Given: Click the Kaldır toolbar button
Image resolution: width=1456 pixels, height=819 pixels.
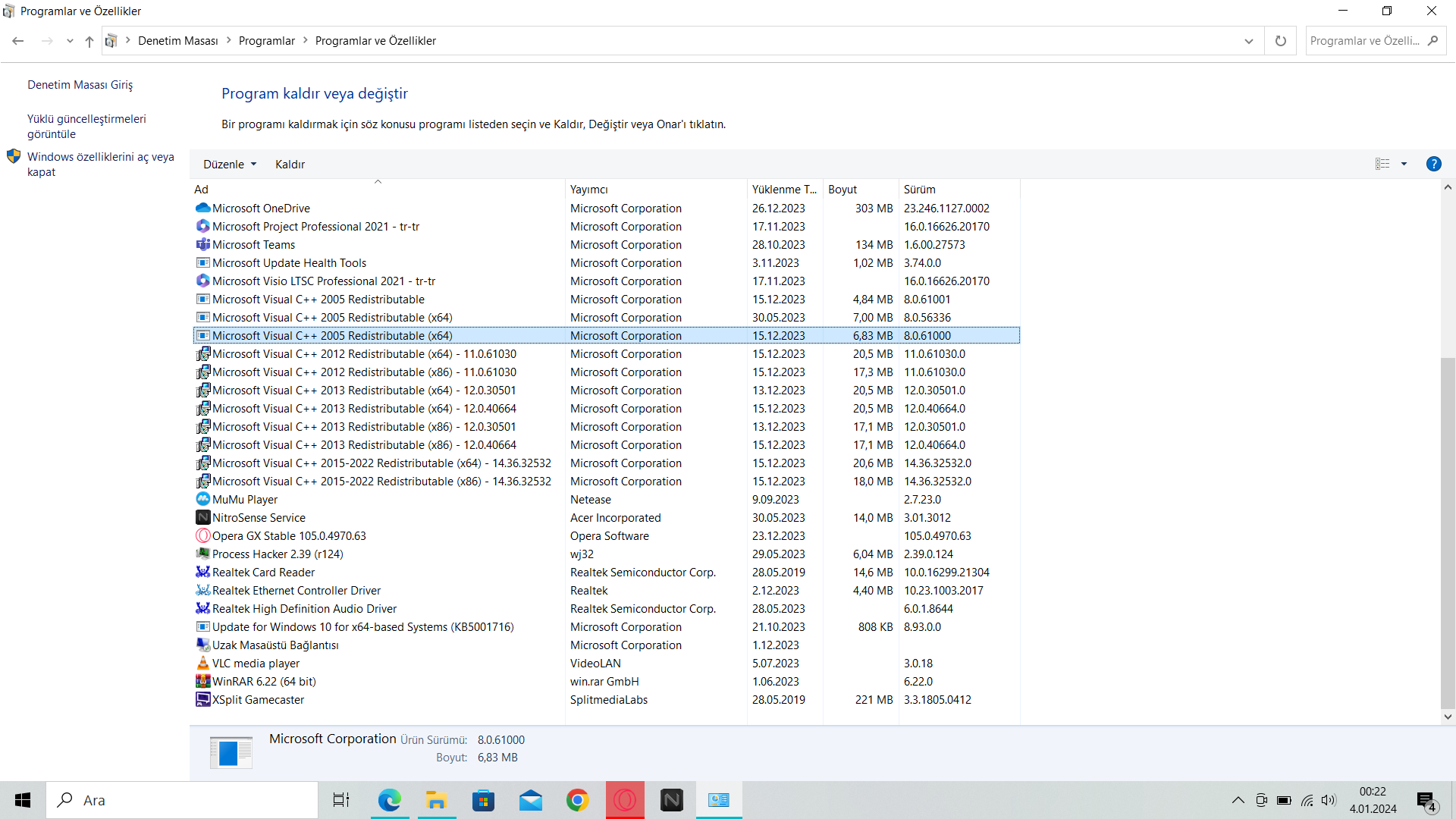Looking at the screenshot, I should click(290, 165).
